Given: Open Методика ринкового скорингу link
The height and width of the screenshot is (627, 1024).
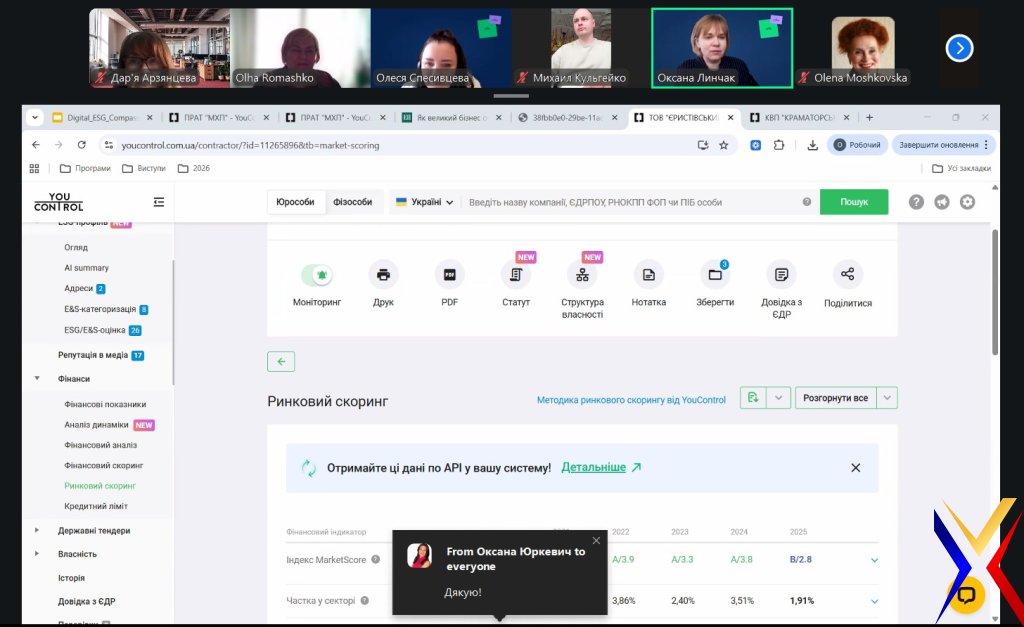Looking at the screenshot, I should [x=631, y=400].
